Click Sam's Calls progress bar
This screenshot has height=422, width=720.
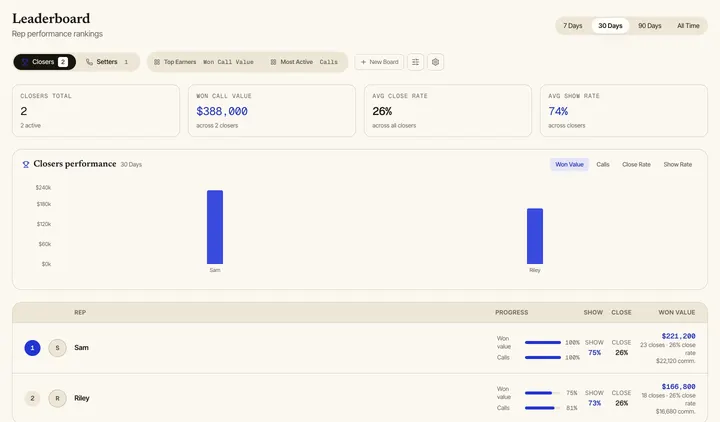[543, 357]
